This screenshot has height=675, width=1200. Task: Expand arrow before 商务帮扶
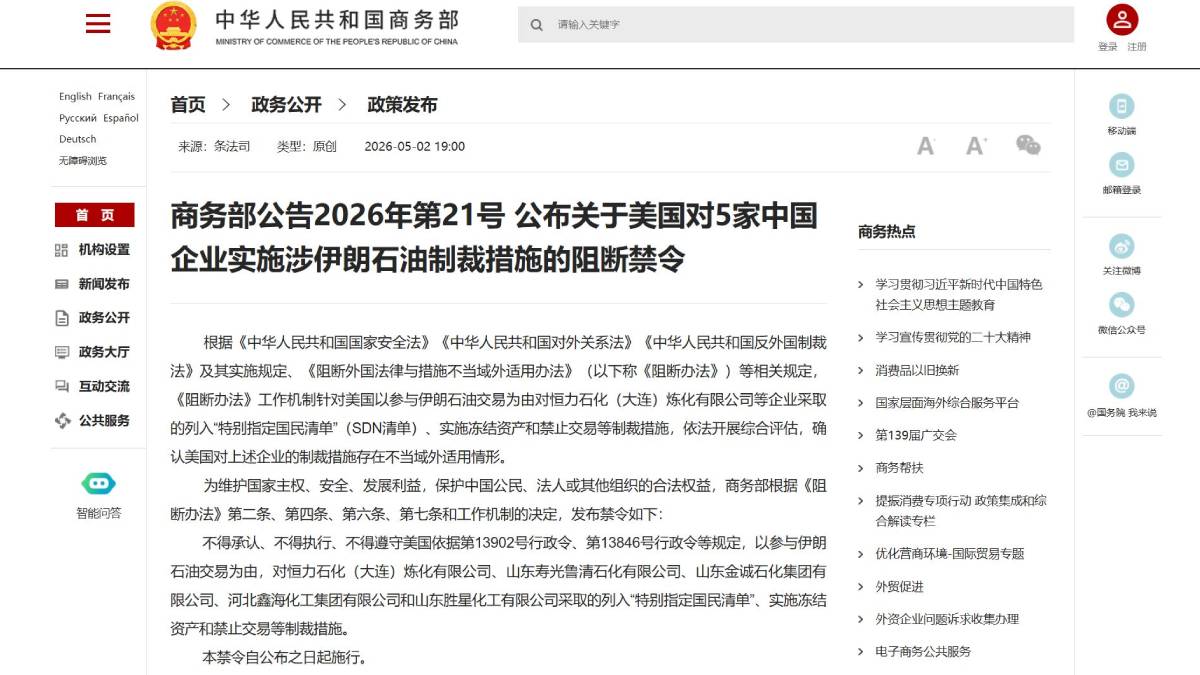pos(862,468)
